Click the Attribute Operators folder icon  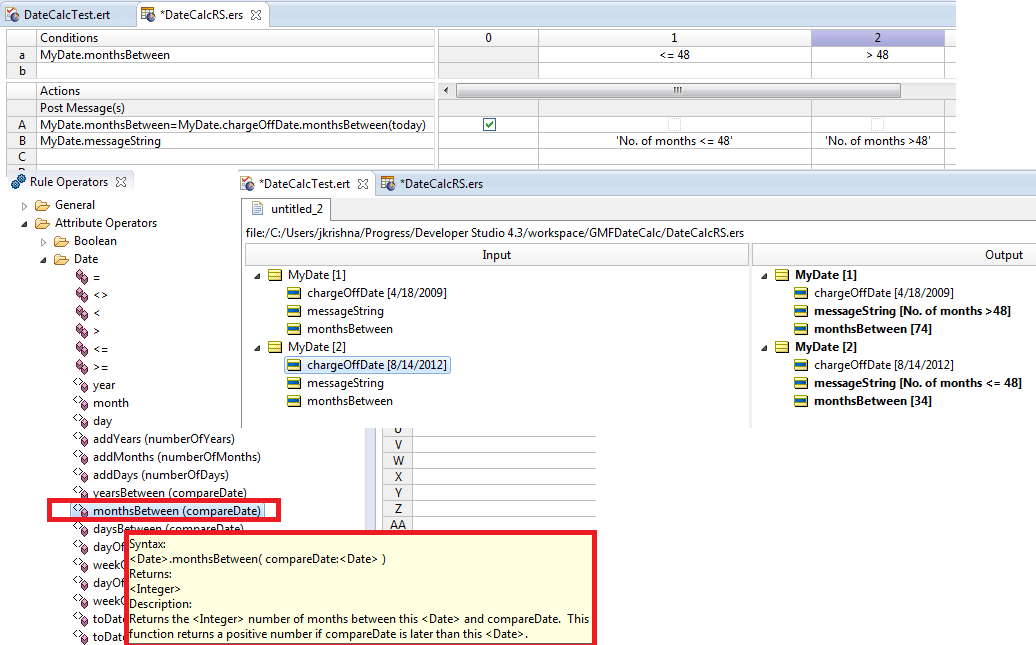[x=43, y=223]
